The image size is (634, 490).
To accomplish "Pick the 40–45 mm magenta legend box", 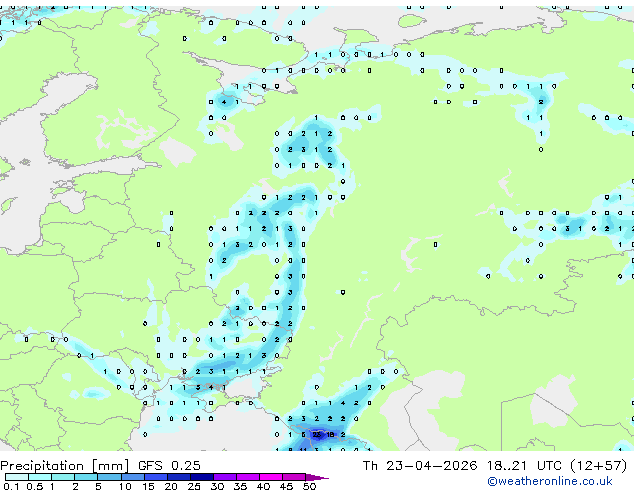I will pyautogui.click(x=271, y=477).
